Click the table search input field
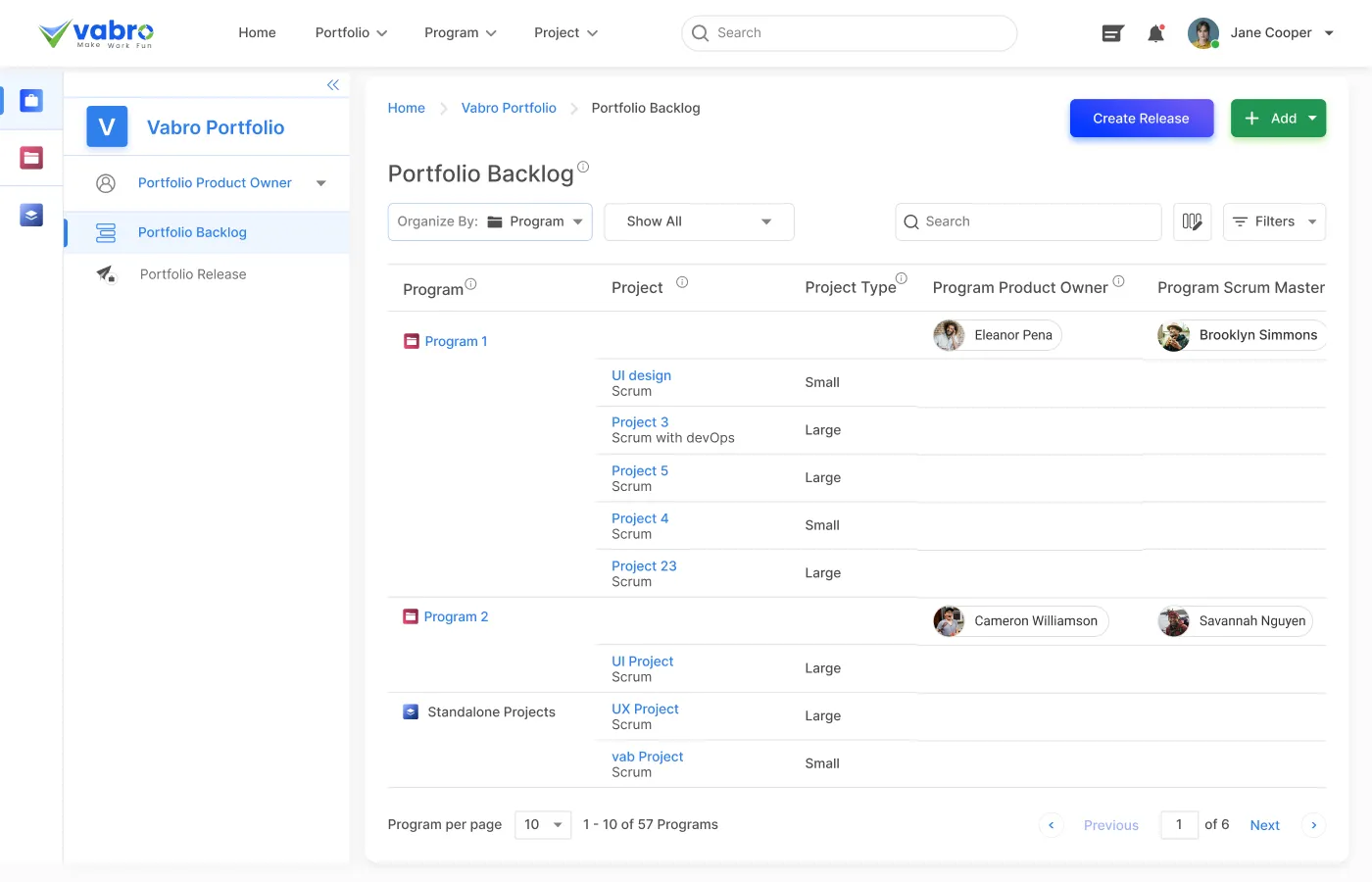Image resolution: width=1372 pixels, height=882 pixels. pos(1027,221)
